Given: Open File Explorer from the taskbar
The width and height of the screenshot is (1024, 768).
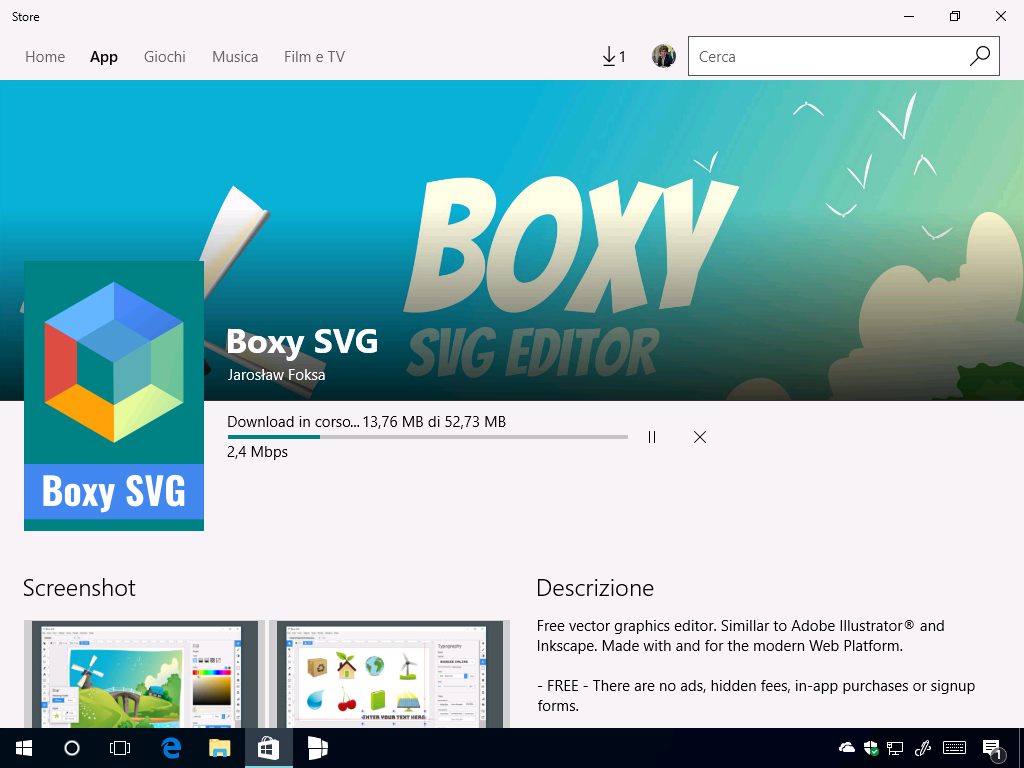Looking at the screenshot, I should click(219, 748).
